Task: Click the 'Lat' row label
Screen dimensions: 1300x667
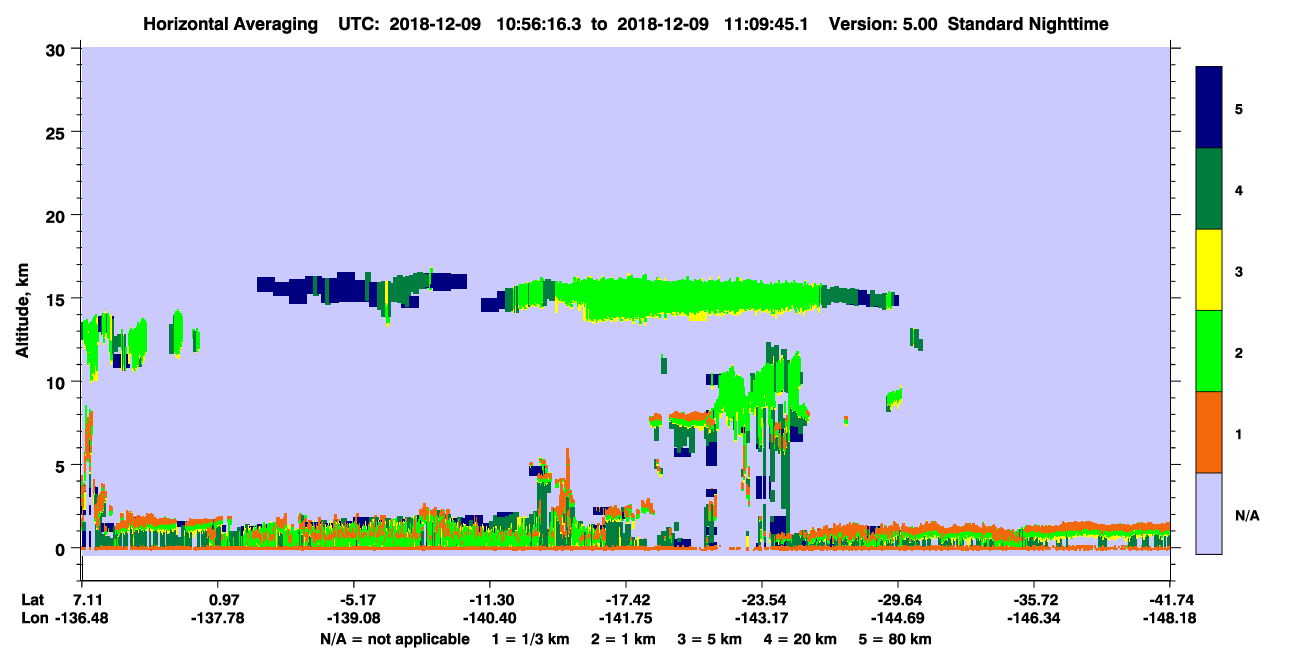Action: click(x=32, y=600)
